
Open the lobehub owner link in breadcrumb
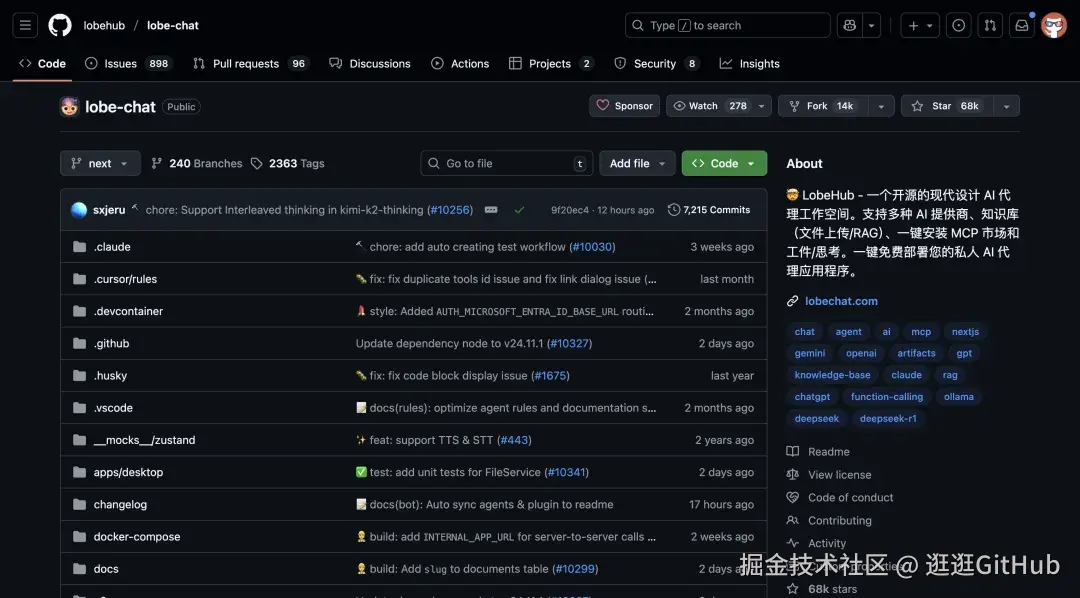(x=104, y=25)
